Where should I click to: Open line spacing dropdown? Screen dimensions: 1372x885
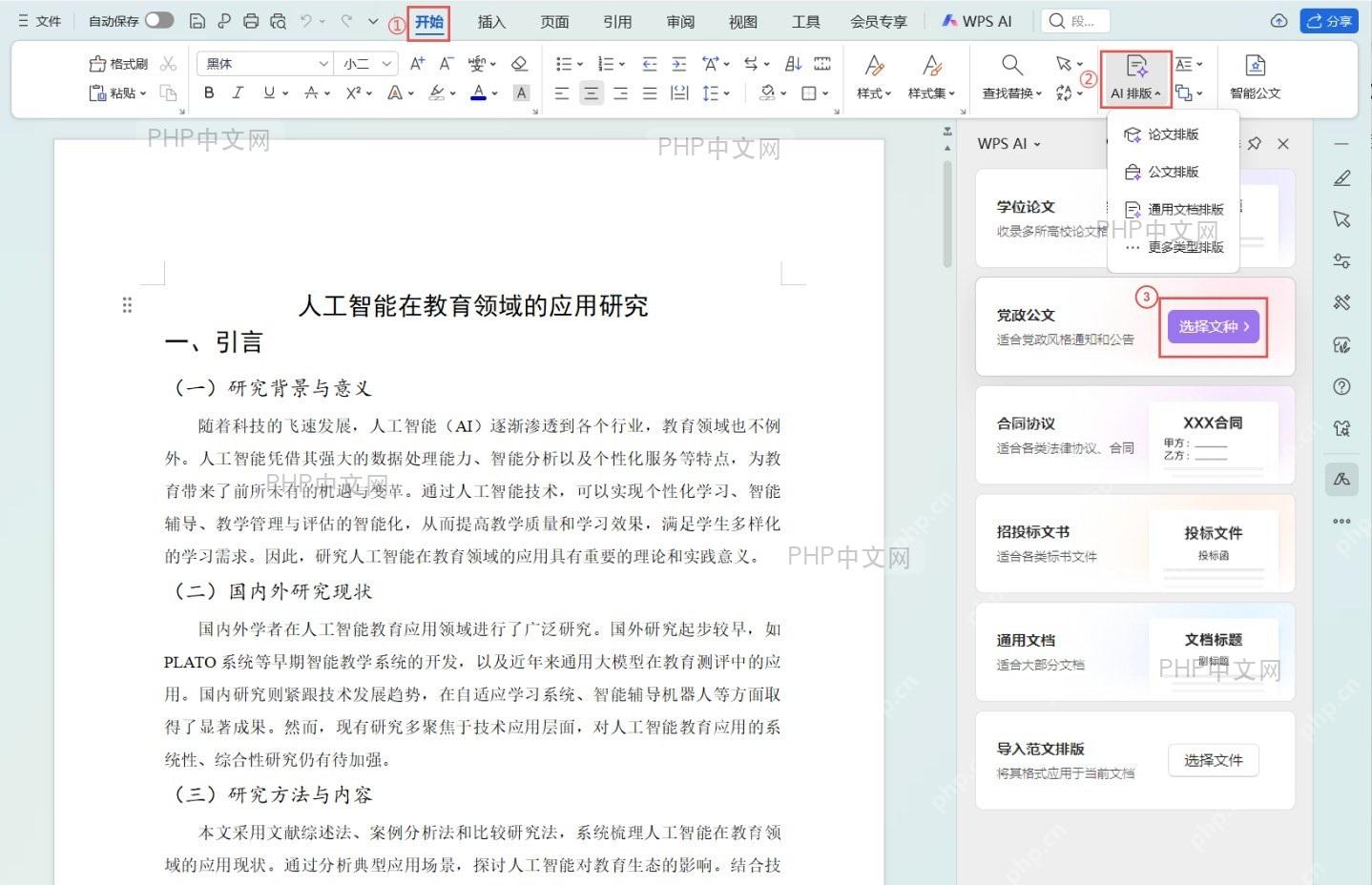(x=727, y=93)
